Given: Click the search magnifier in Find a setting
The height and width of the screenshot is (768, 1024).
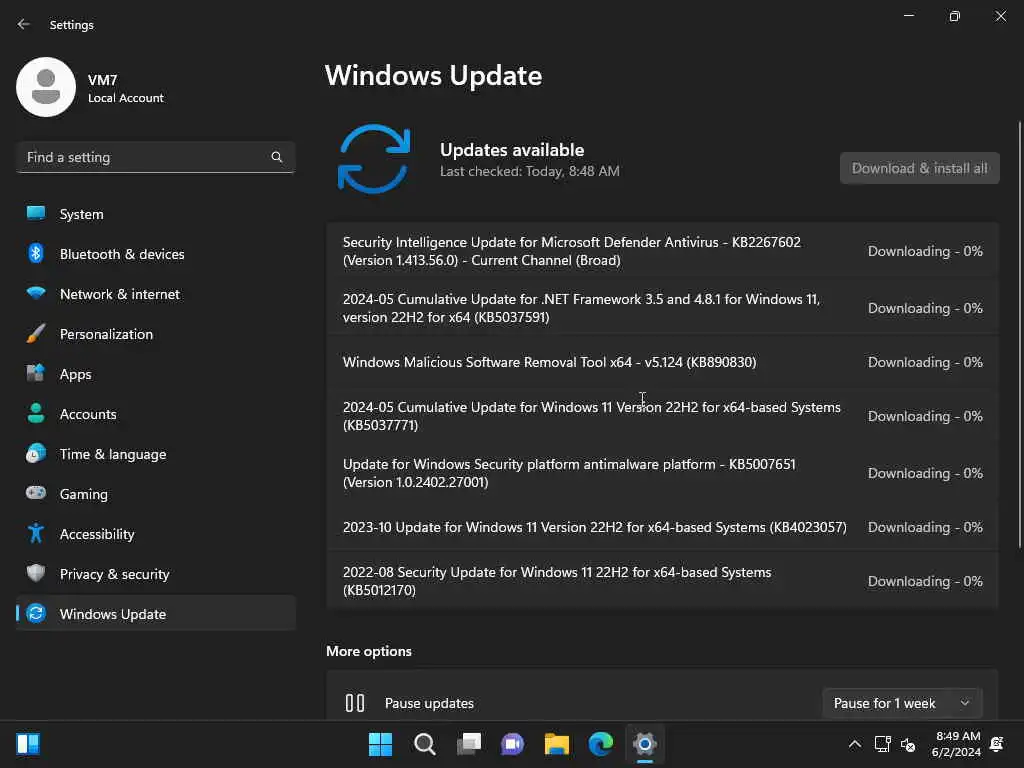Looking at the screenshot, I should click(277, 157).
